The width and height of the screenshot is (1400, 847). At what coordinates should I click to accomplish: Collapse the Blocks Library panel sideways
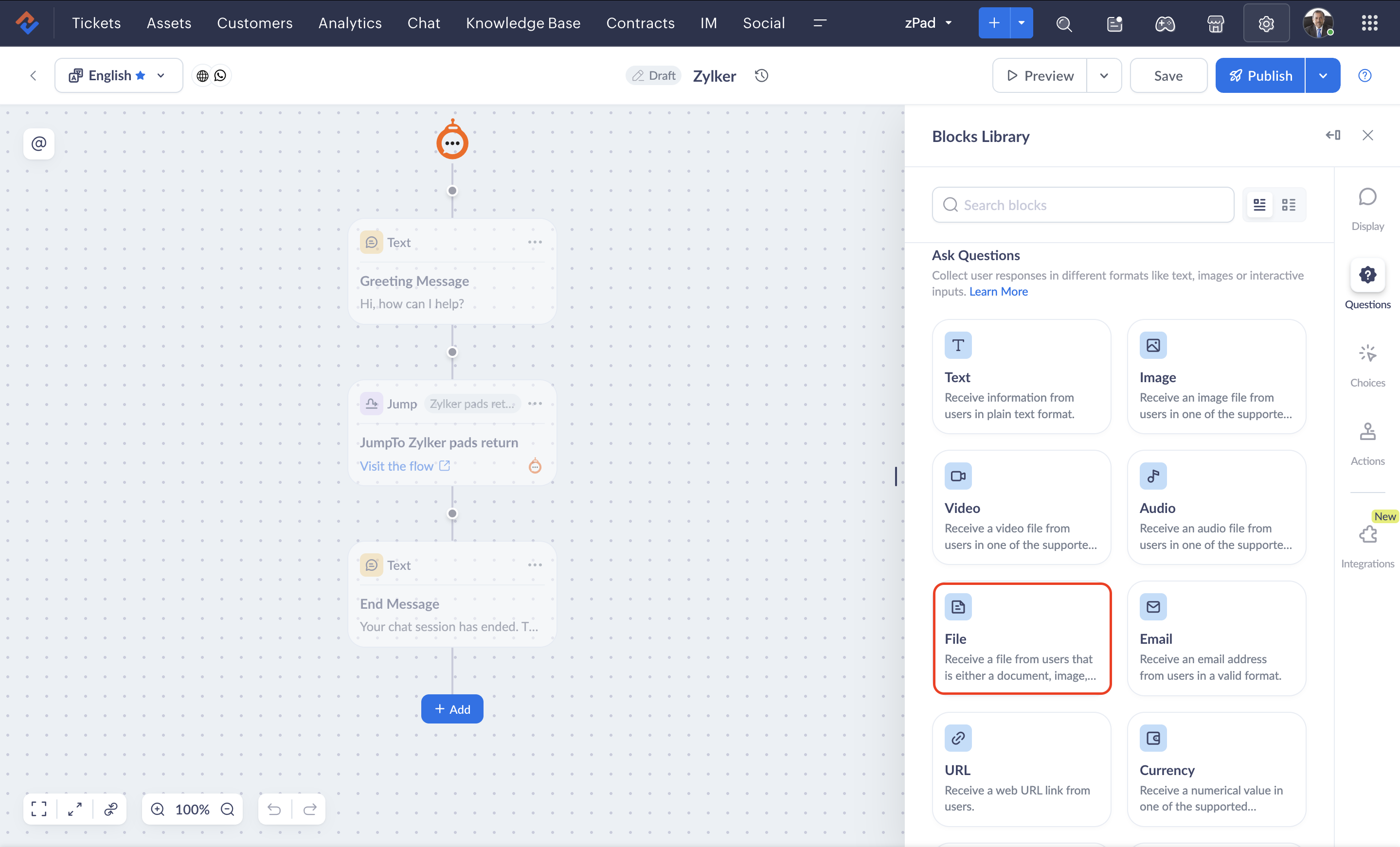point(1333,135)
